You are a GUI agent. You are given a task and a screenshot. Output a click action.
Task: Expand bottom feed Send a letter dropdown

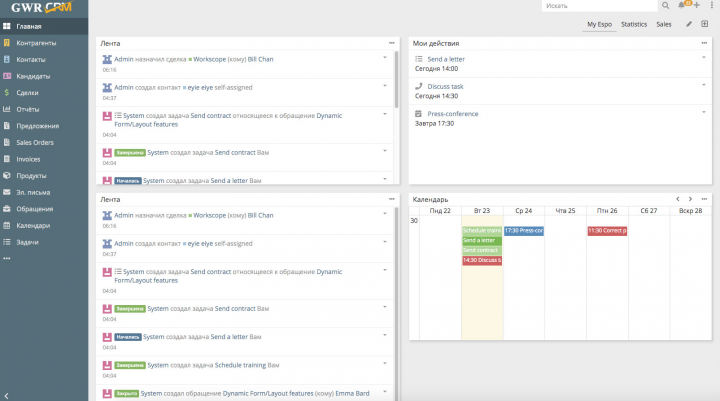(385, 335)
